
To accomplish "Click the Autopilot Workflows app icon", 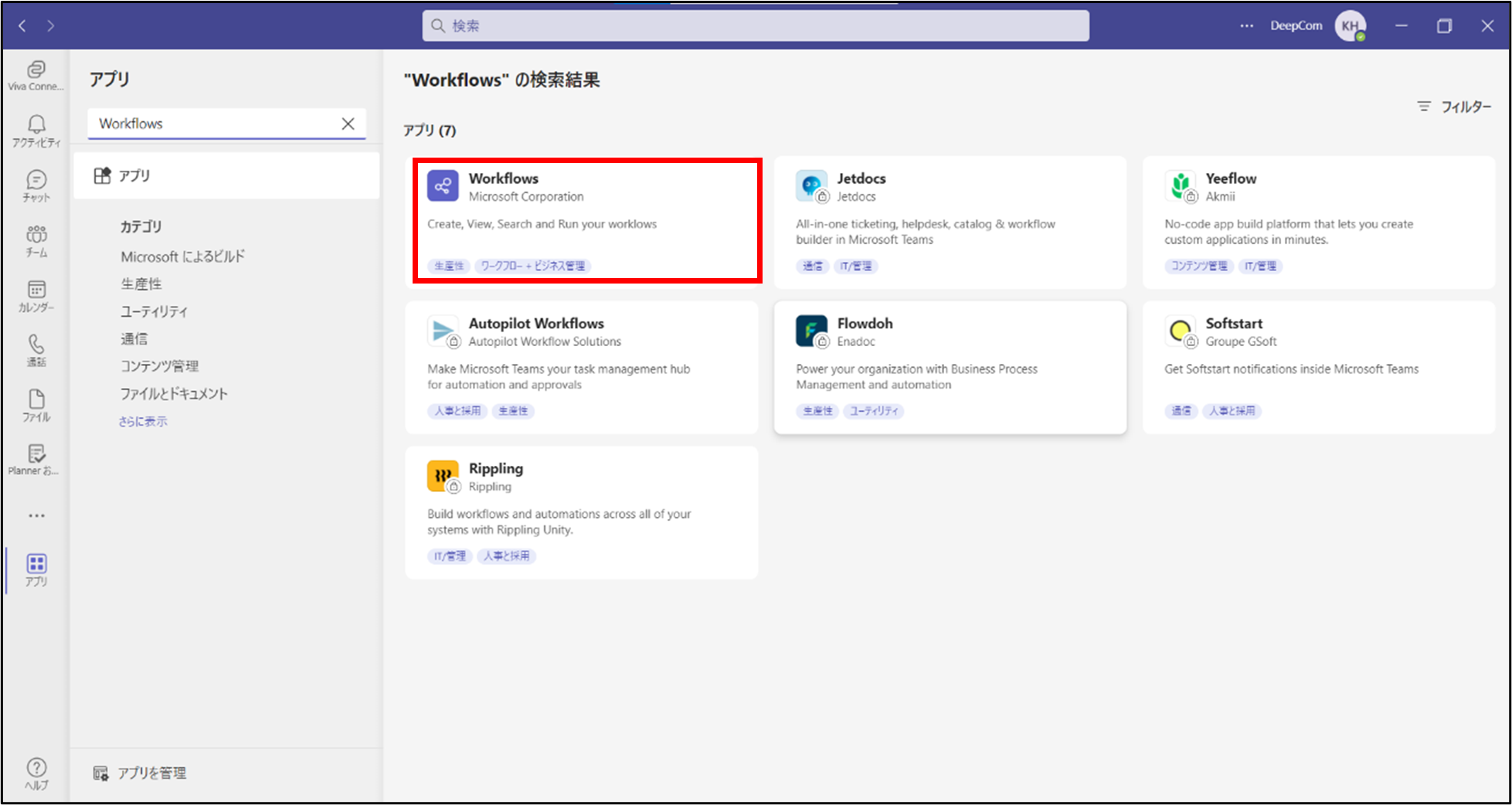I will 443,331.
